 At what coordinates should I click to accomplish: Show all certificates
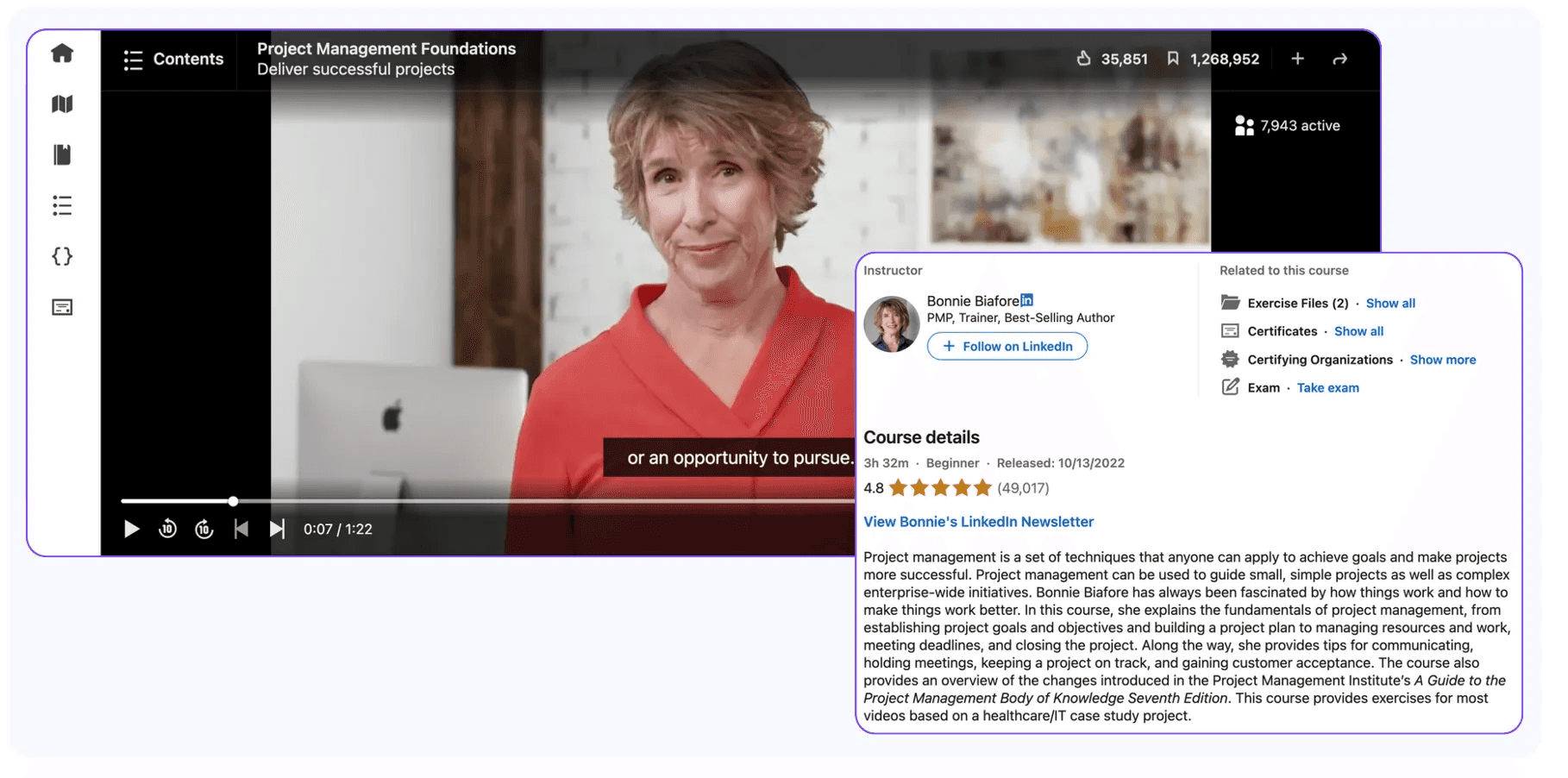tap(1358, 331)
